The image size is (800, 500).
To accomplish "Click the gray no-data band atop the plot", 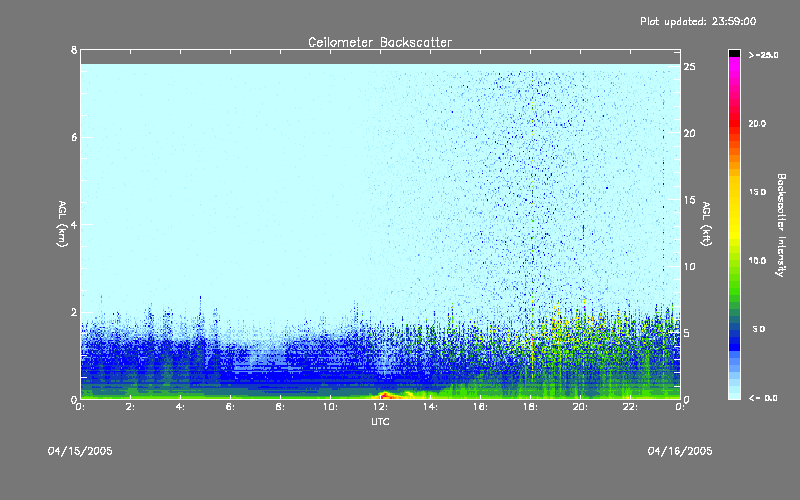I will 380,57.
